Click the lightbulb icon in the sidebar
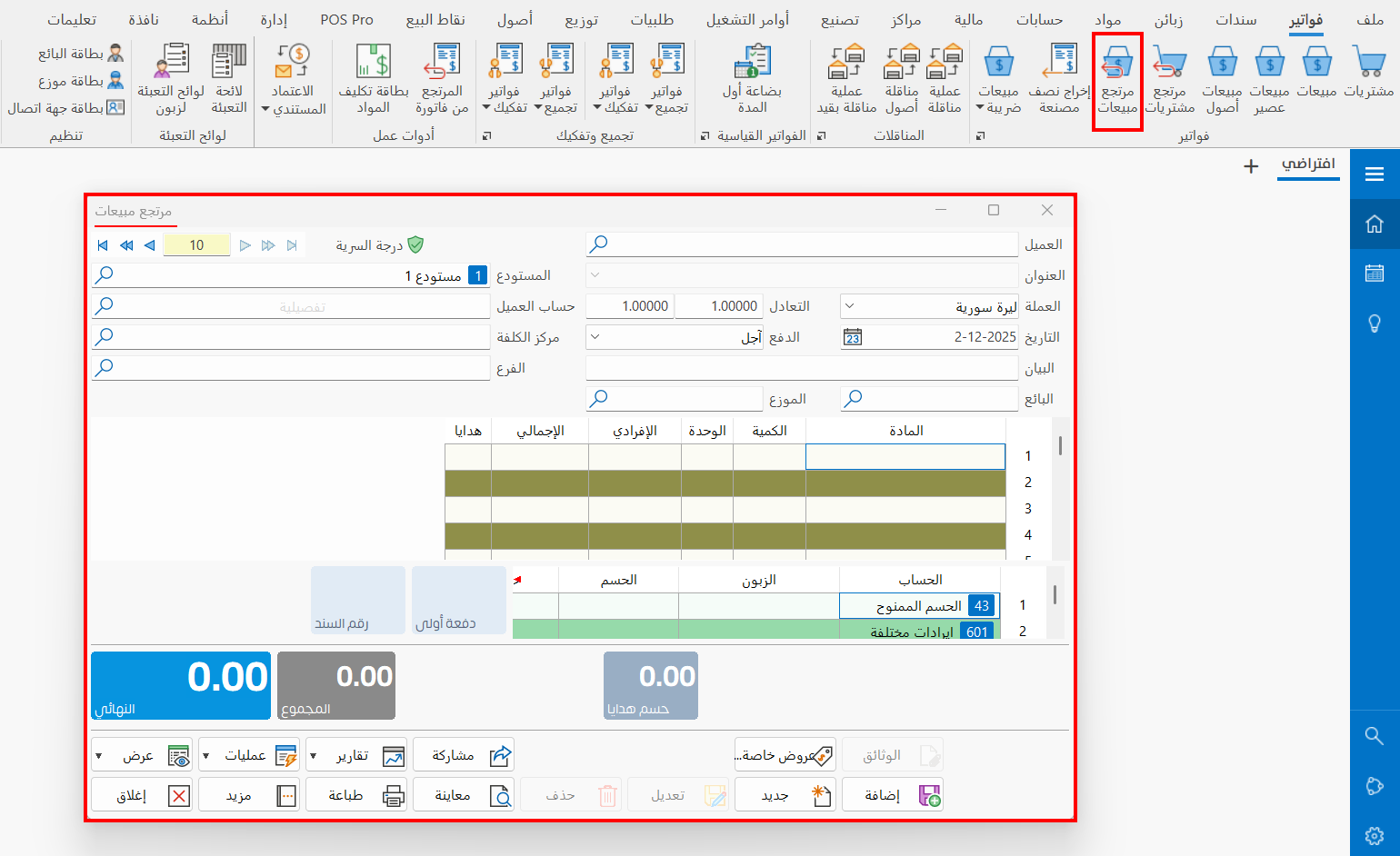 (1375, 323)
